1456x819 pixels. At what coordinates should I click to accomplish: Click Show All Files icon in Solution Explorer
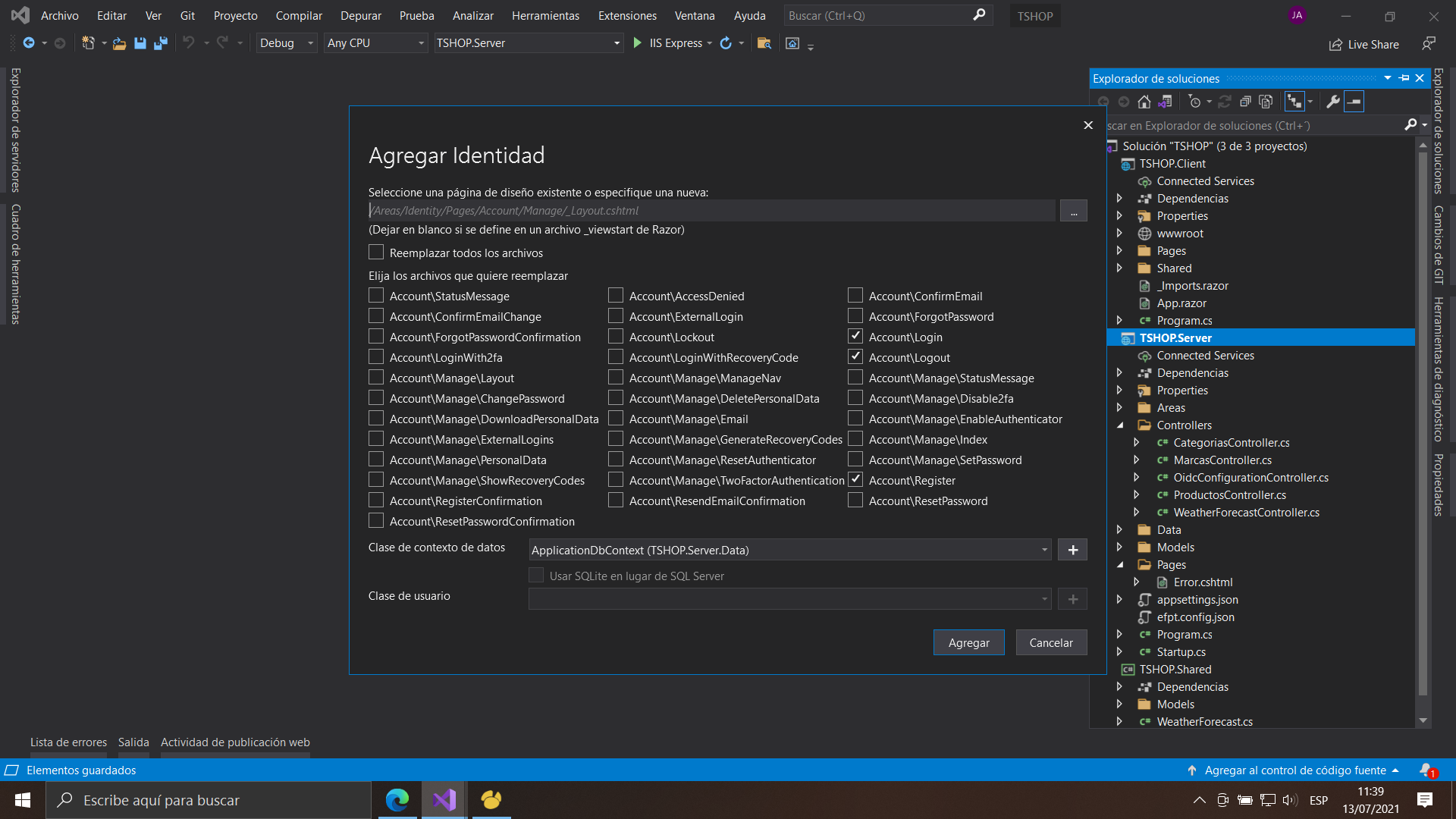point(1266,102)
